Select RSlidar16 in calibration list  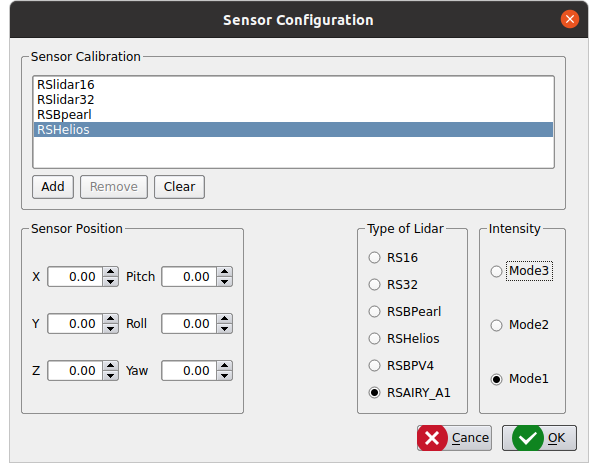point(293,85)
